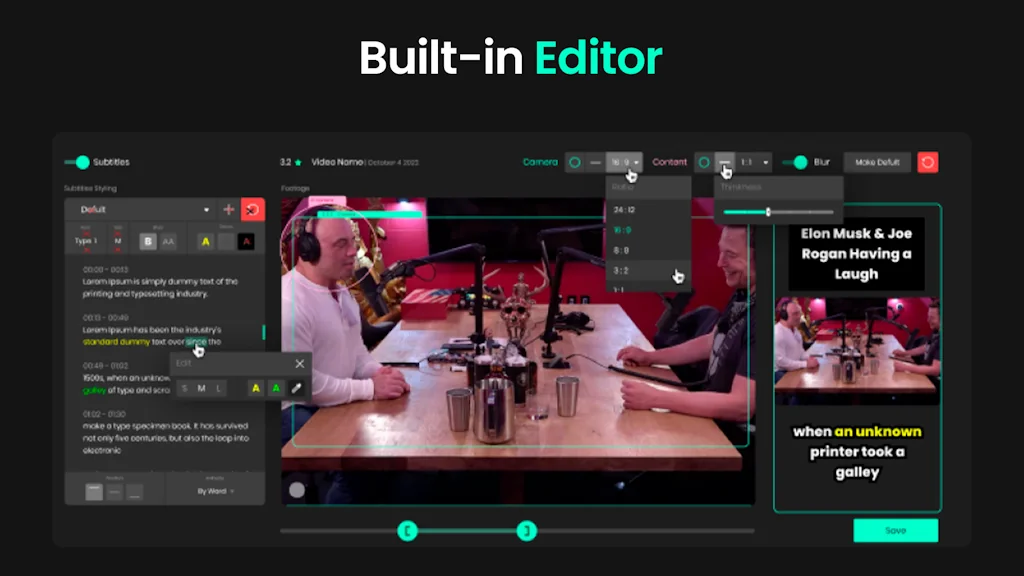
Task: Toggle bold formatting in subtitle styling
Action: [148, 242]
